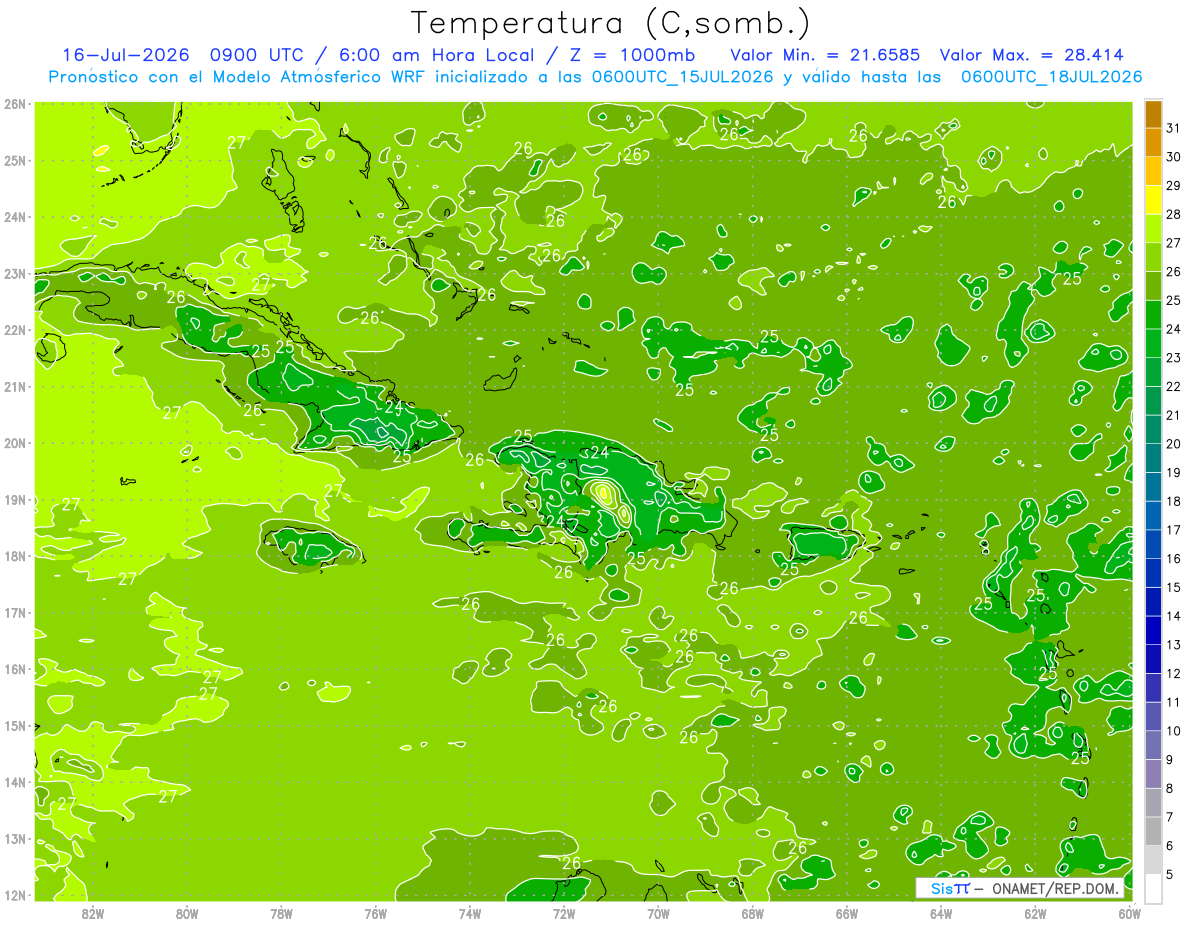1200x927 pixels.
Task: Click the color scale label "20"
Action: tap(1174, 444)
